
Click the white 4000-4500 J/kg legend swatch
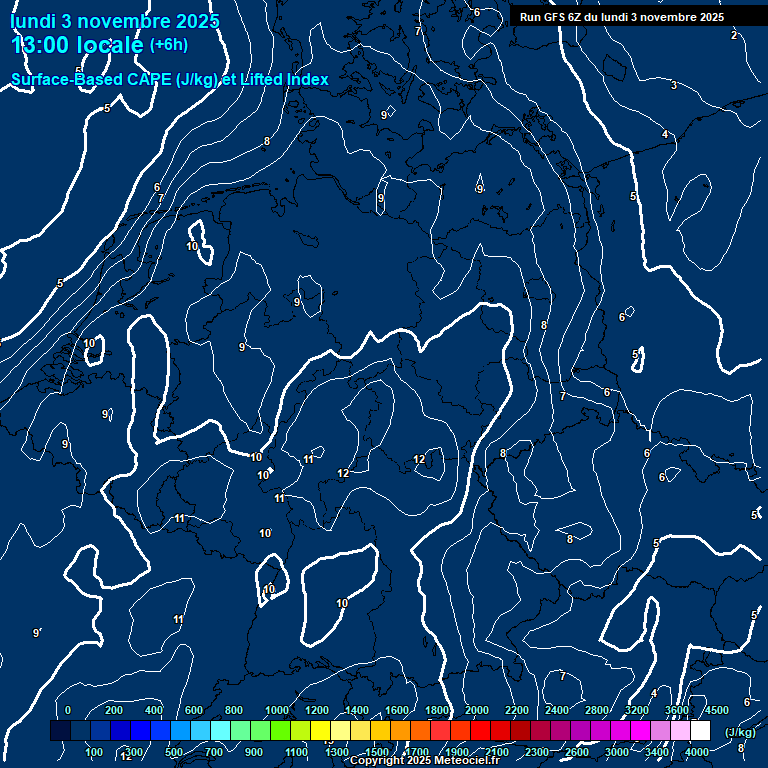click(700, 730)
